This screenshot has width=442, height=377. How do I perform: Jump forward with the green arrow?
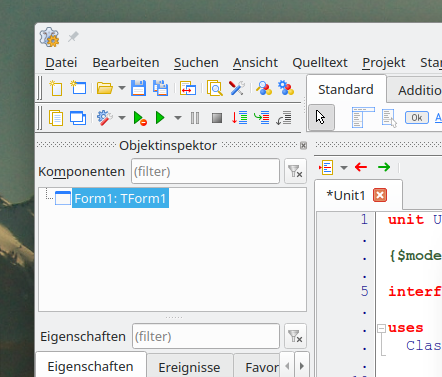pos(384,167)
